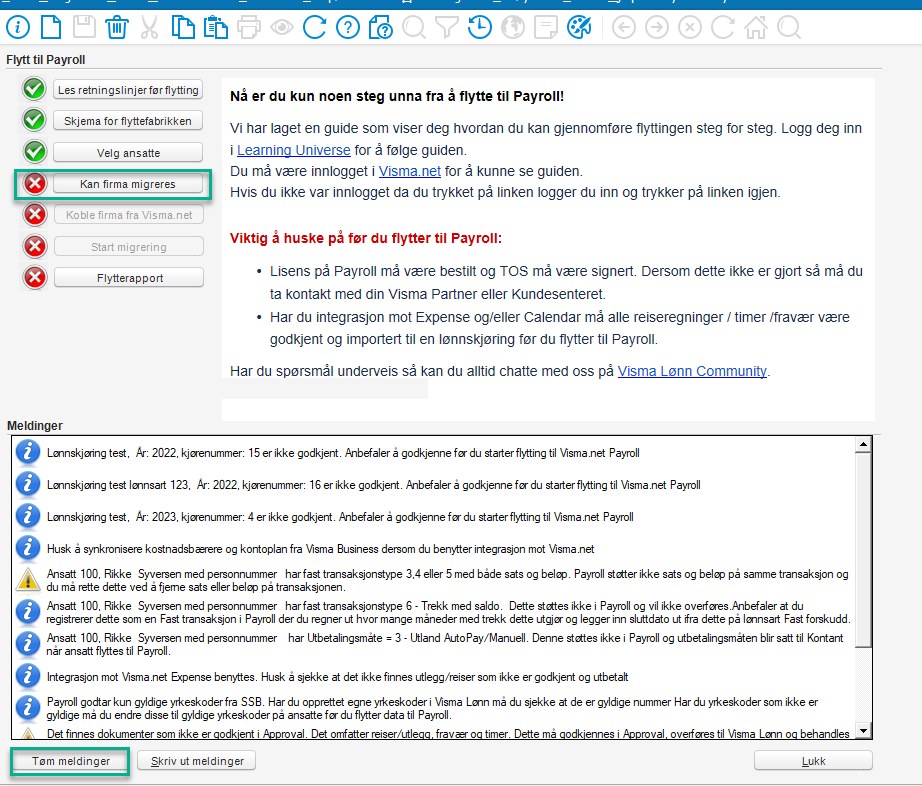
Task: Click green check icon next to 'Velg ansatte'
Action: click(x=34, y=152)
